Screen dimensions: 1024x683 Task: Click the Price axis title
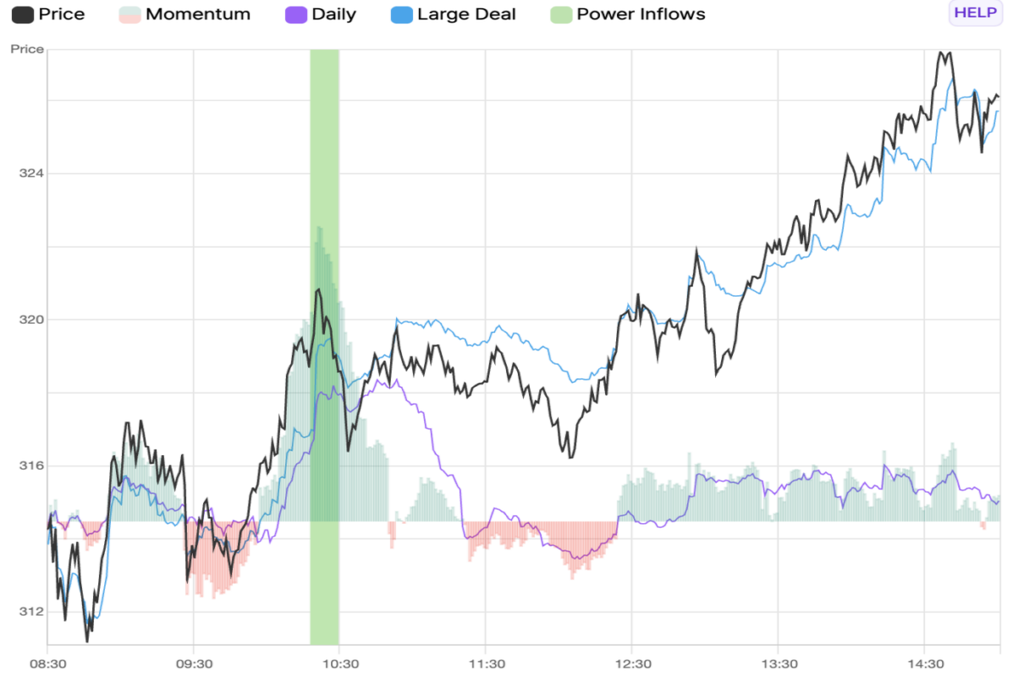(x=27, y=49)
